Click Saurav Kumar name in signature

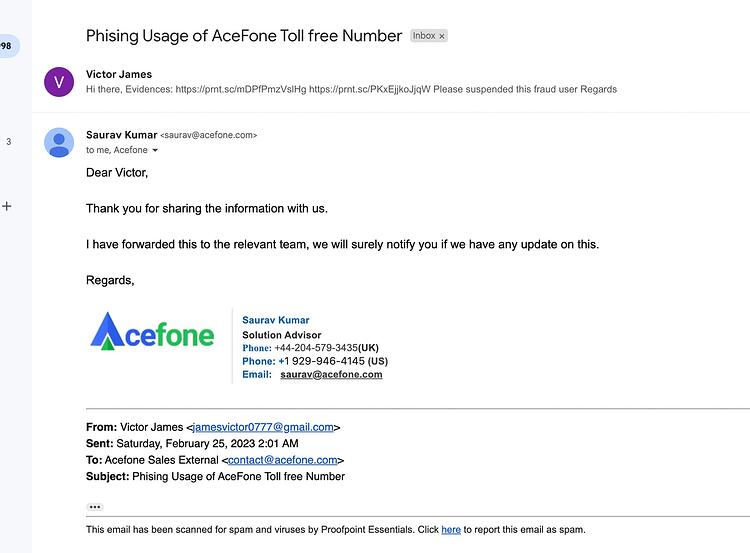276,320
